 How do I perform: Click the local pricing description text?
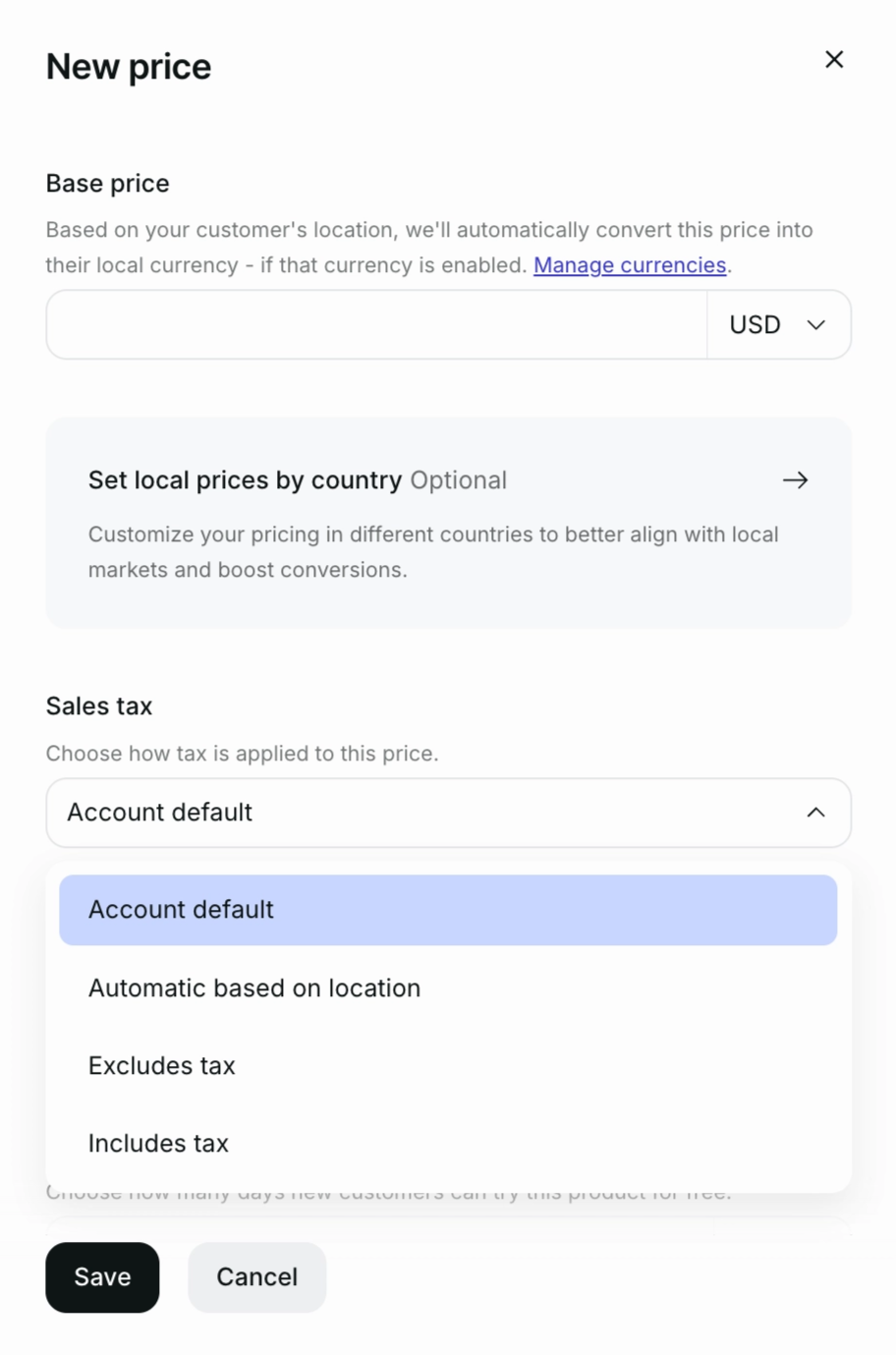[x=433, y=552]
